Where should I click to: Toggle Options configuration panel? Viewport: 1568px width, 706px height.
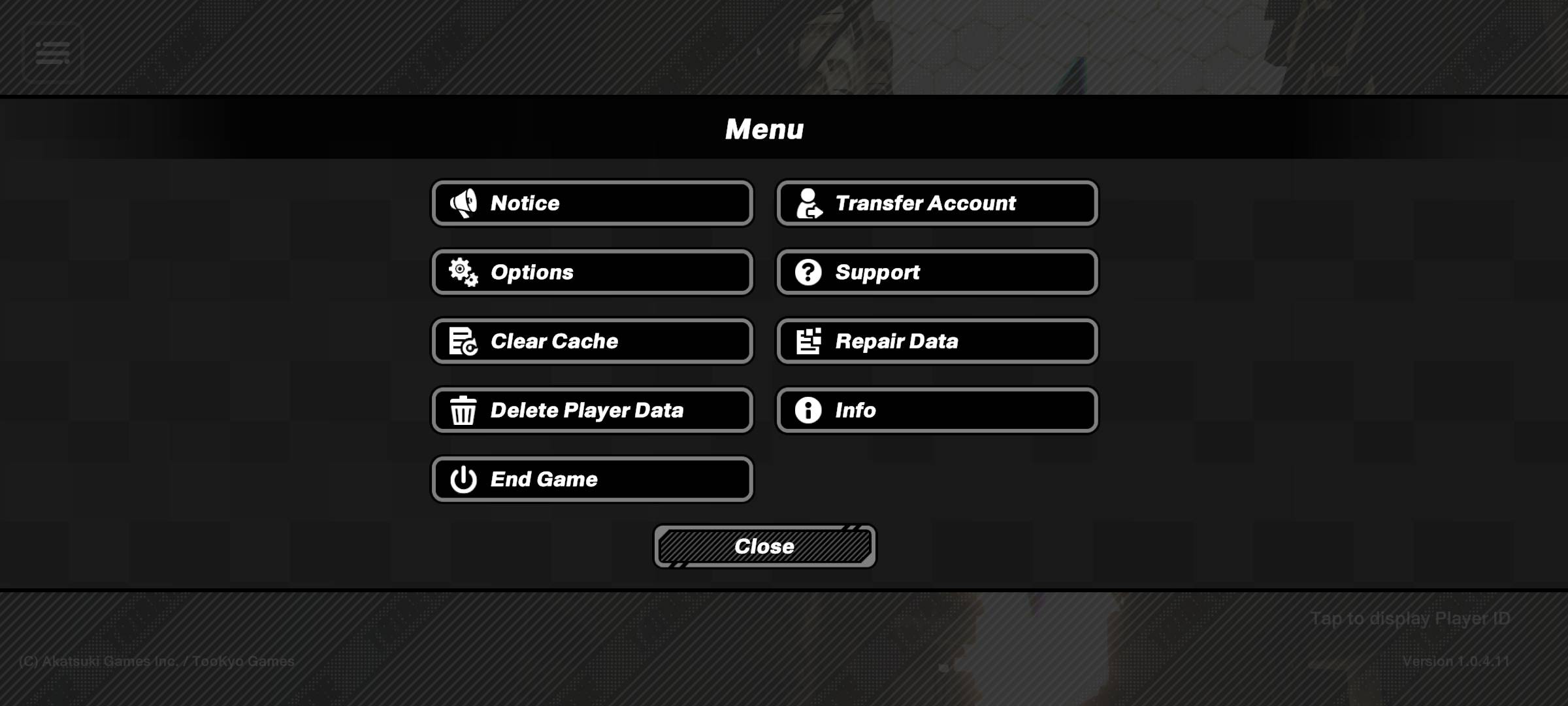(x=592, y=272)
